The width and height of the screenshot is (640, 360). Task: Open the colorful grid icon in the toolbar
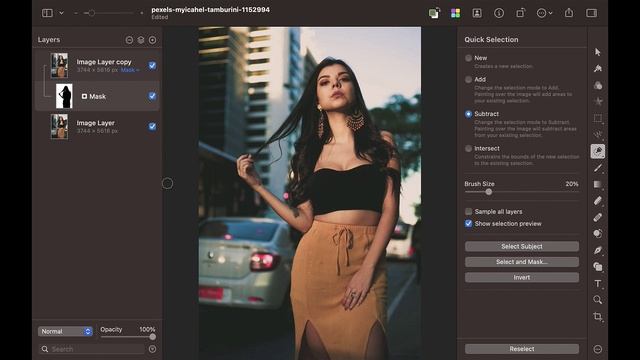click(456, 13)
